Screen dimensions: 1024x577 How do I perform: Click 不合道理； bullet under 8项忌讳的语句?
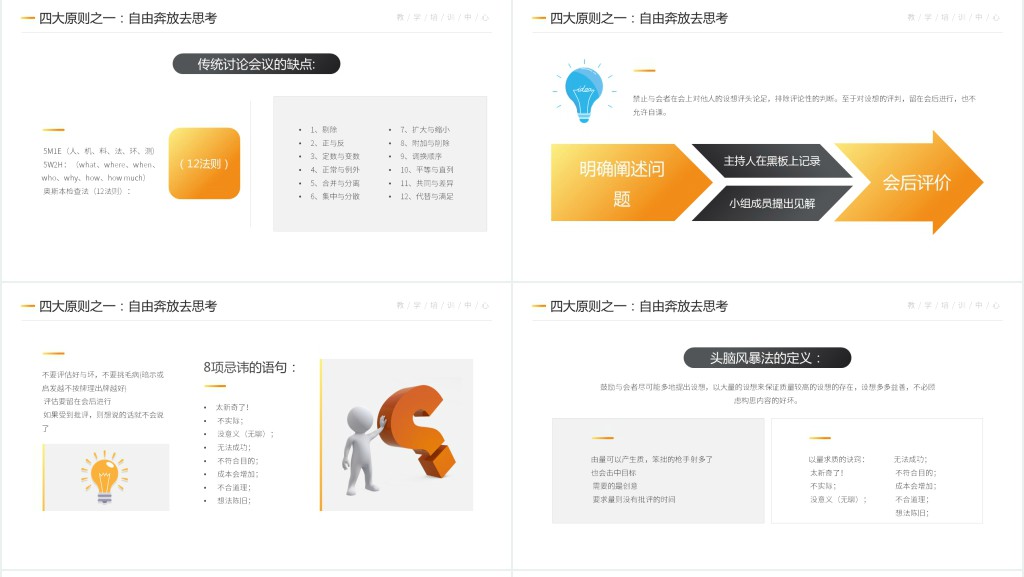pos(234,488)
